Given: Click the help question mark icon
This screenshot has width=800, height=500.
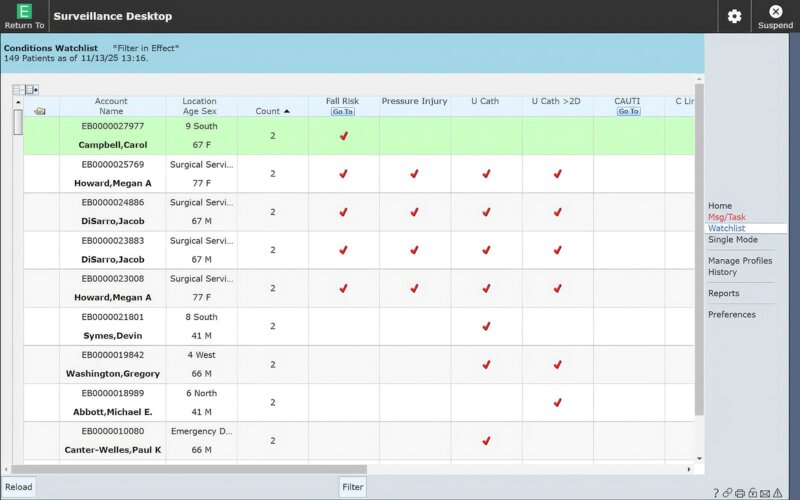Looking at the screenshot, I should [716, 492].
